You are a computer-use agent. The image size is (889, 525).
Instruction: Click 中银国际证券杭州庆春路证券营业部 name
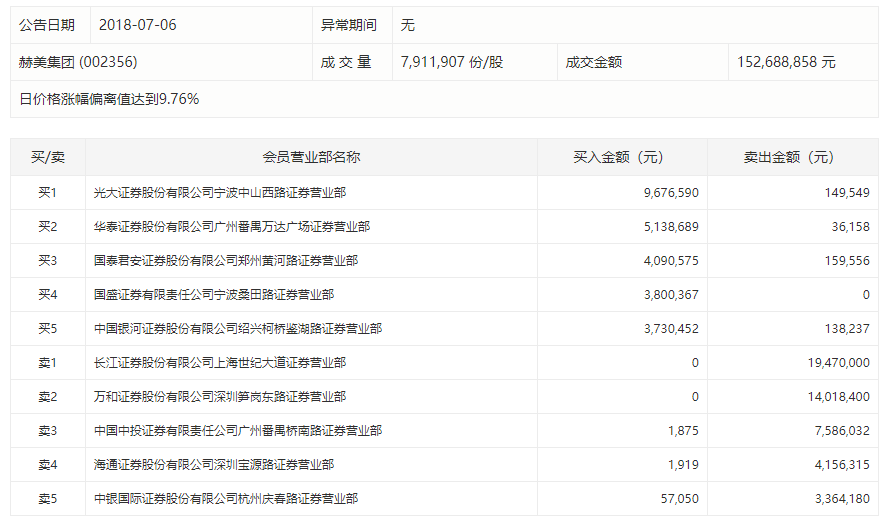[226, 499]
